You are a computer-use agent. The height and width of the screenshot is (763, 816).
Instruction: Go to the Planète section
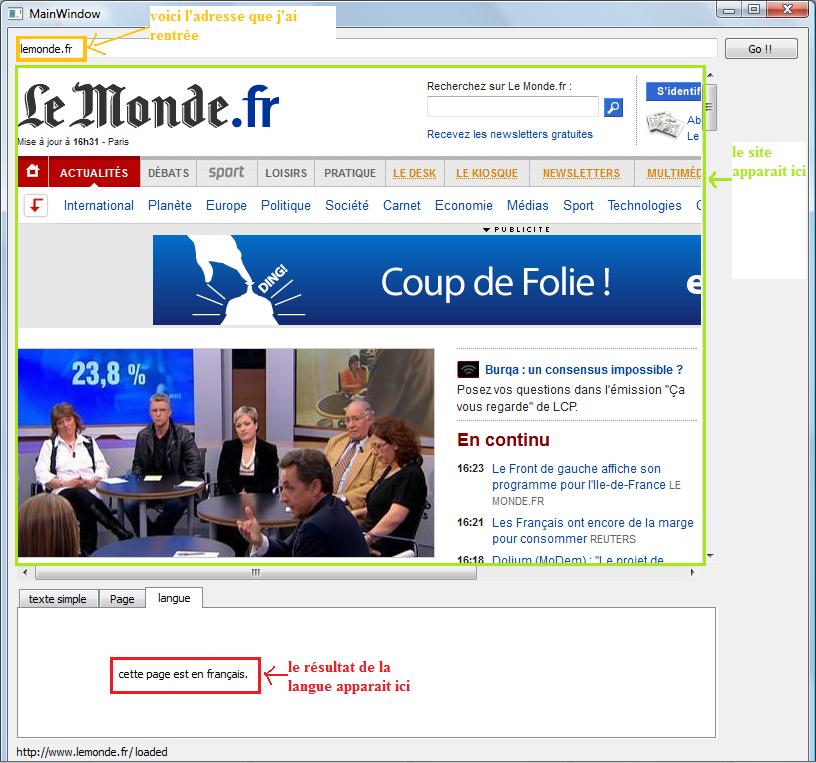(x=170, y=206)
